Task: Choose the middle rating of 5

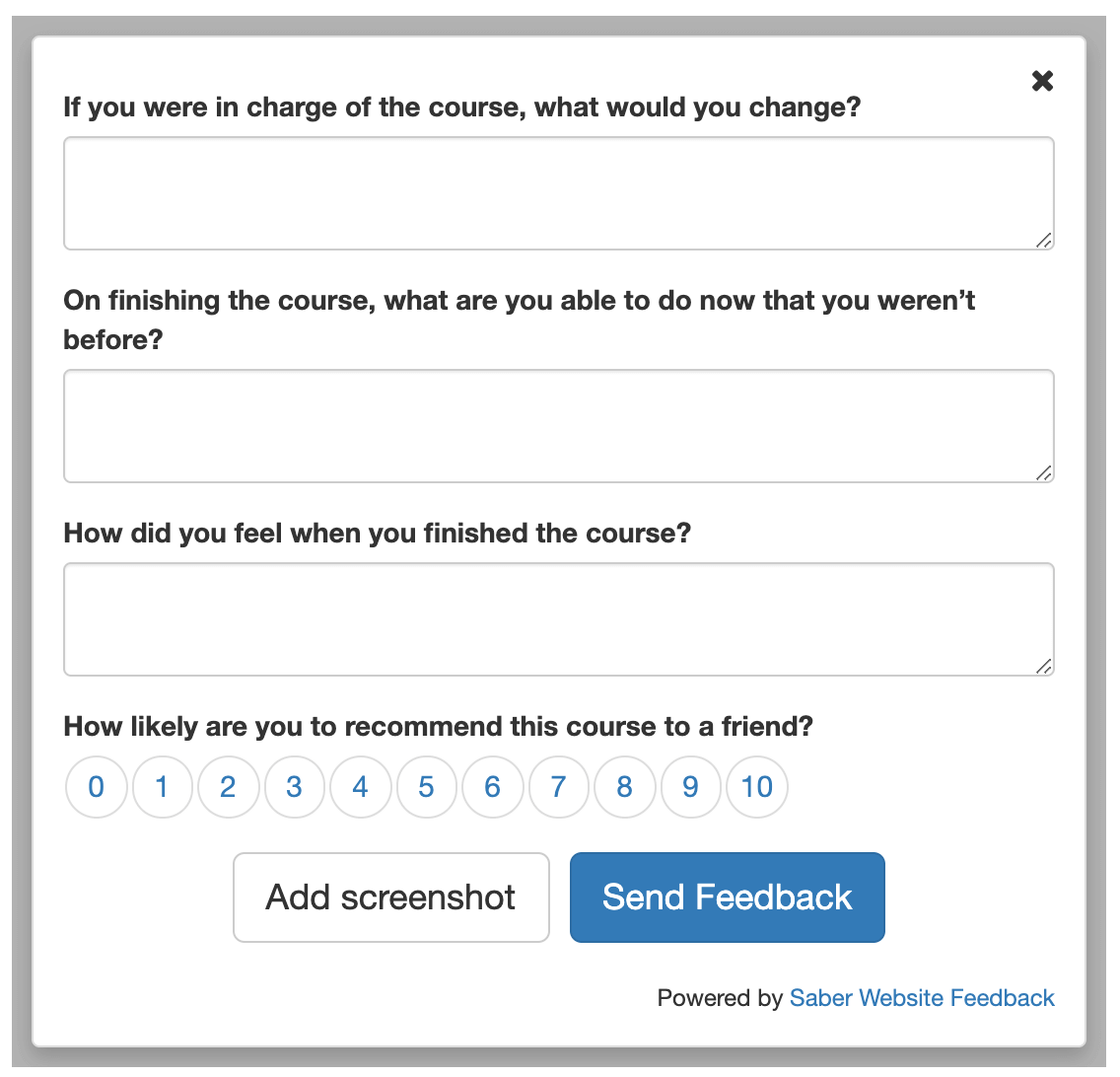Action: click(426, 786)
